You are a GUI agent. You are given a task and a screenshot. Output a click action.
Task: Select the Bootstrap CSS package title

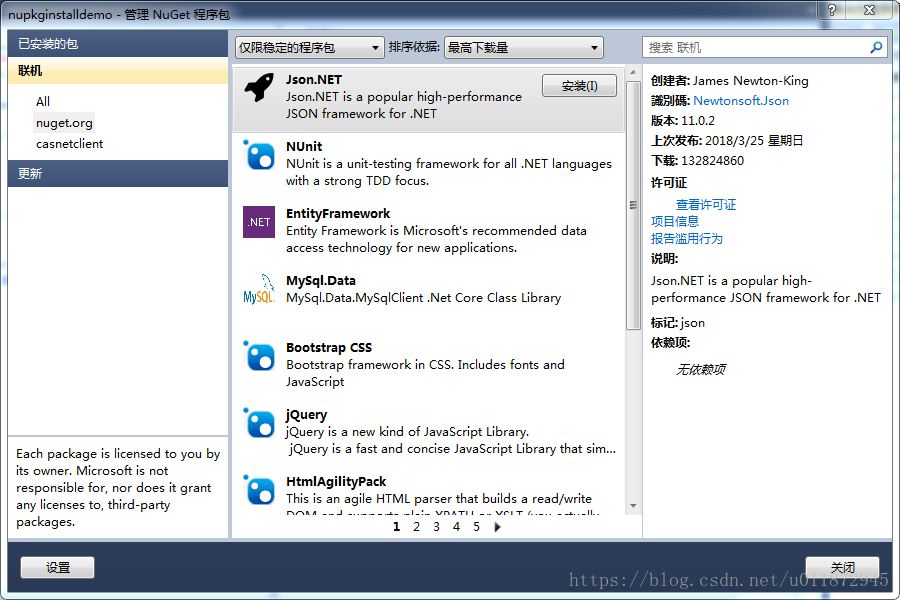[329, 348]
